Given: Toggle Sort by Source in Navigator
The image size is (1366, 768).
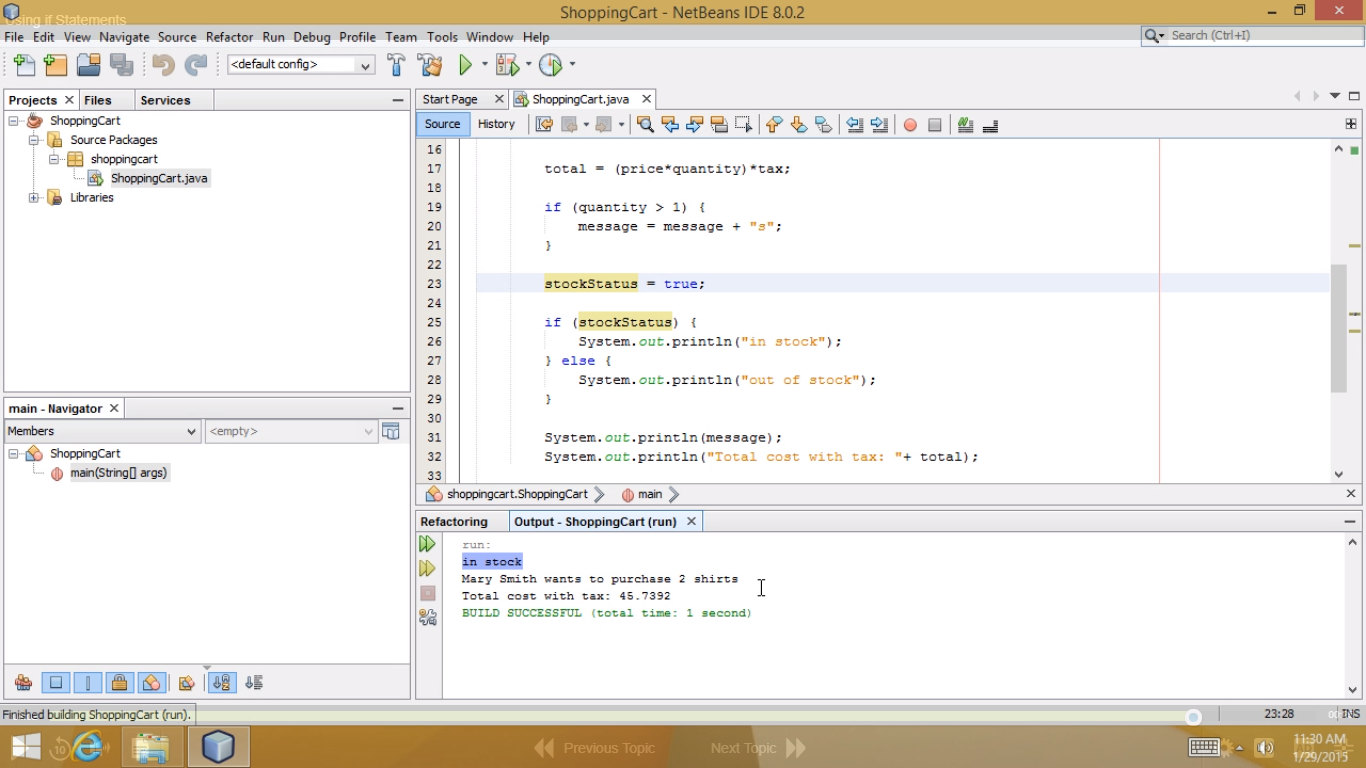Looking at the screenshot, I should click(254, 683).
